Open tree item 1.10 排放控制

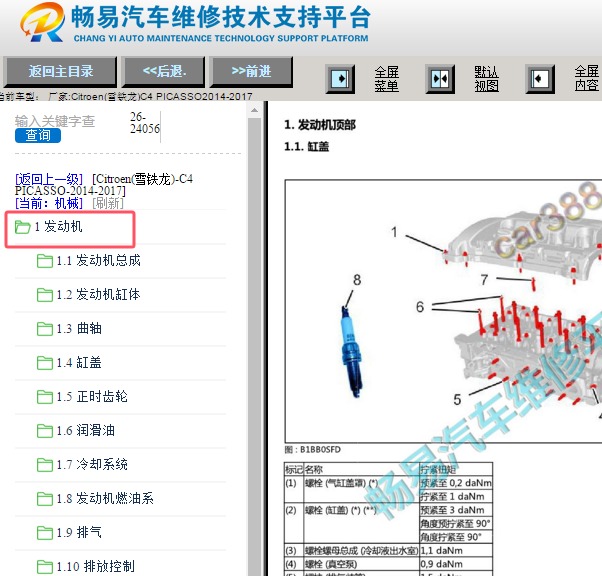pos(96,566)
